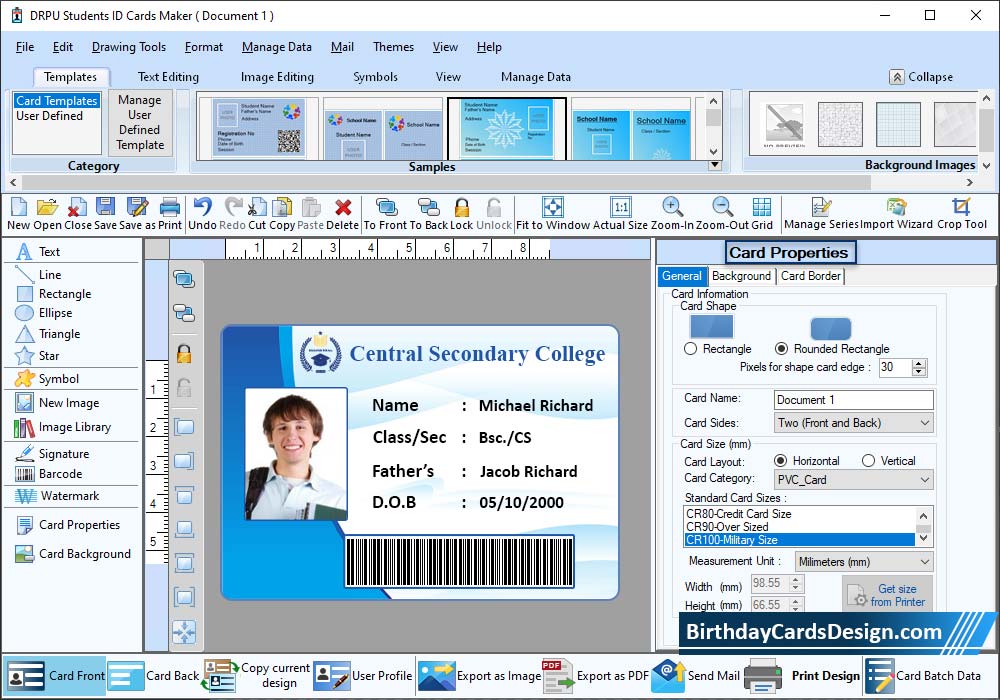
Task: Switch to the Image Editing ribbon tab
Action: pos(277,77)
